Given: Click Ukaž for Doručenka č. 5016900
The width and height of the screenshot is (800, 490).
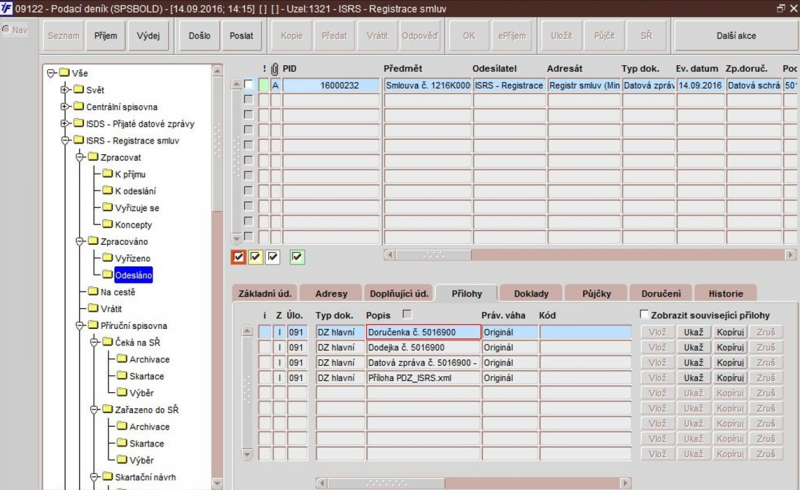Looking at the screenshot, I should 693,332.
